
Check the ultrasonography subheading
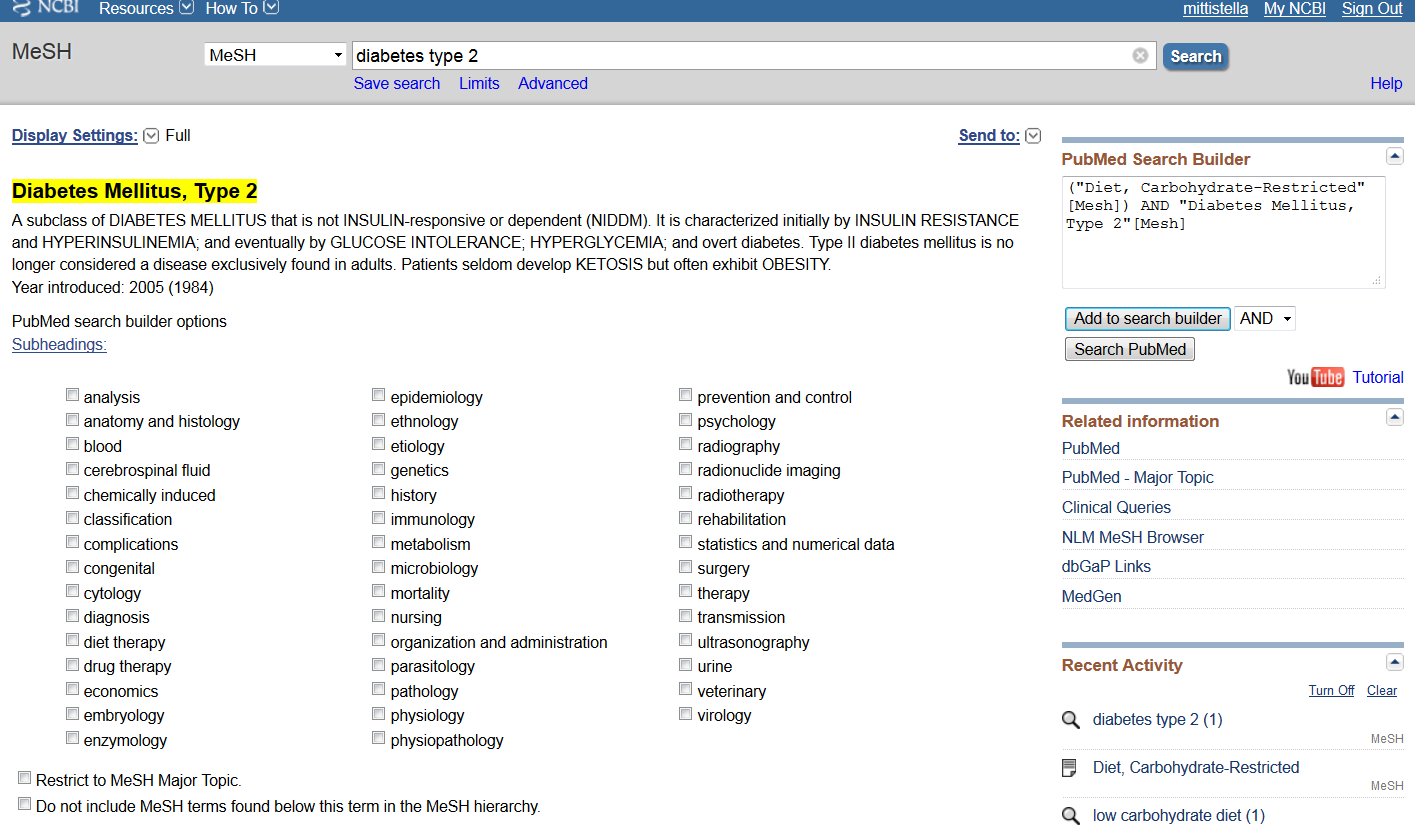[686, 641]
